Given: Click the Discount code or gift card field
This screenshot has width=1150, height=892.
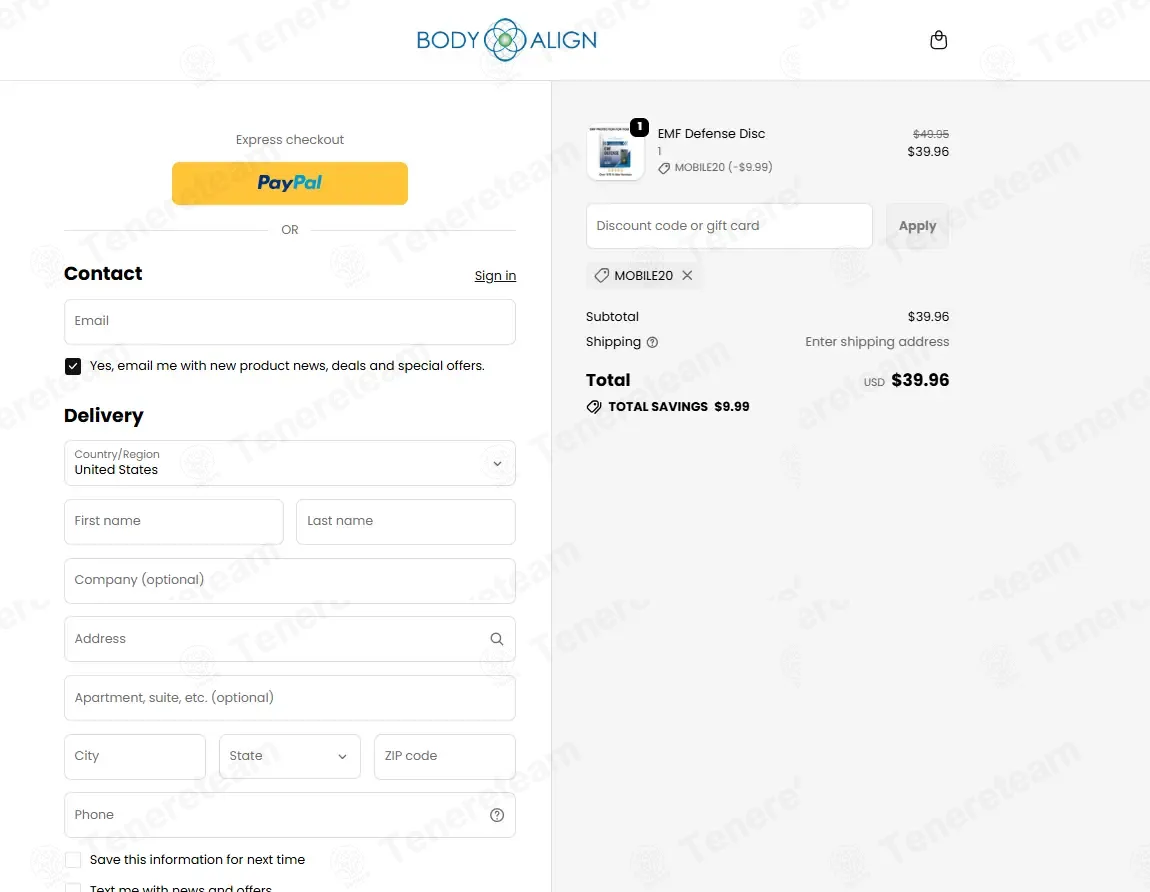Looking at the screenshot, I should pos(729,226).
